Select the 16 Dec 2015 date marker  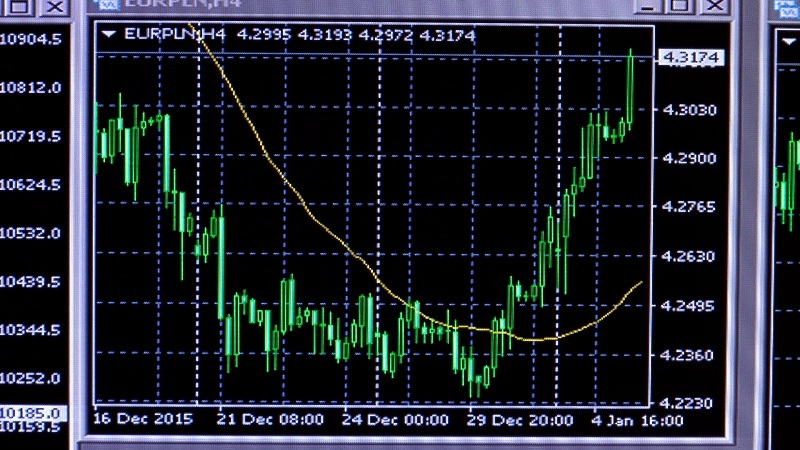143,420
